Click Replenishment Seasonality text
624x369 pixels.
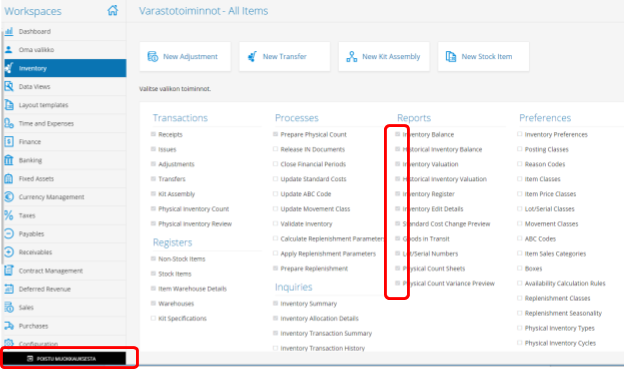tap(563, 313)
